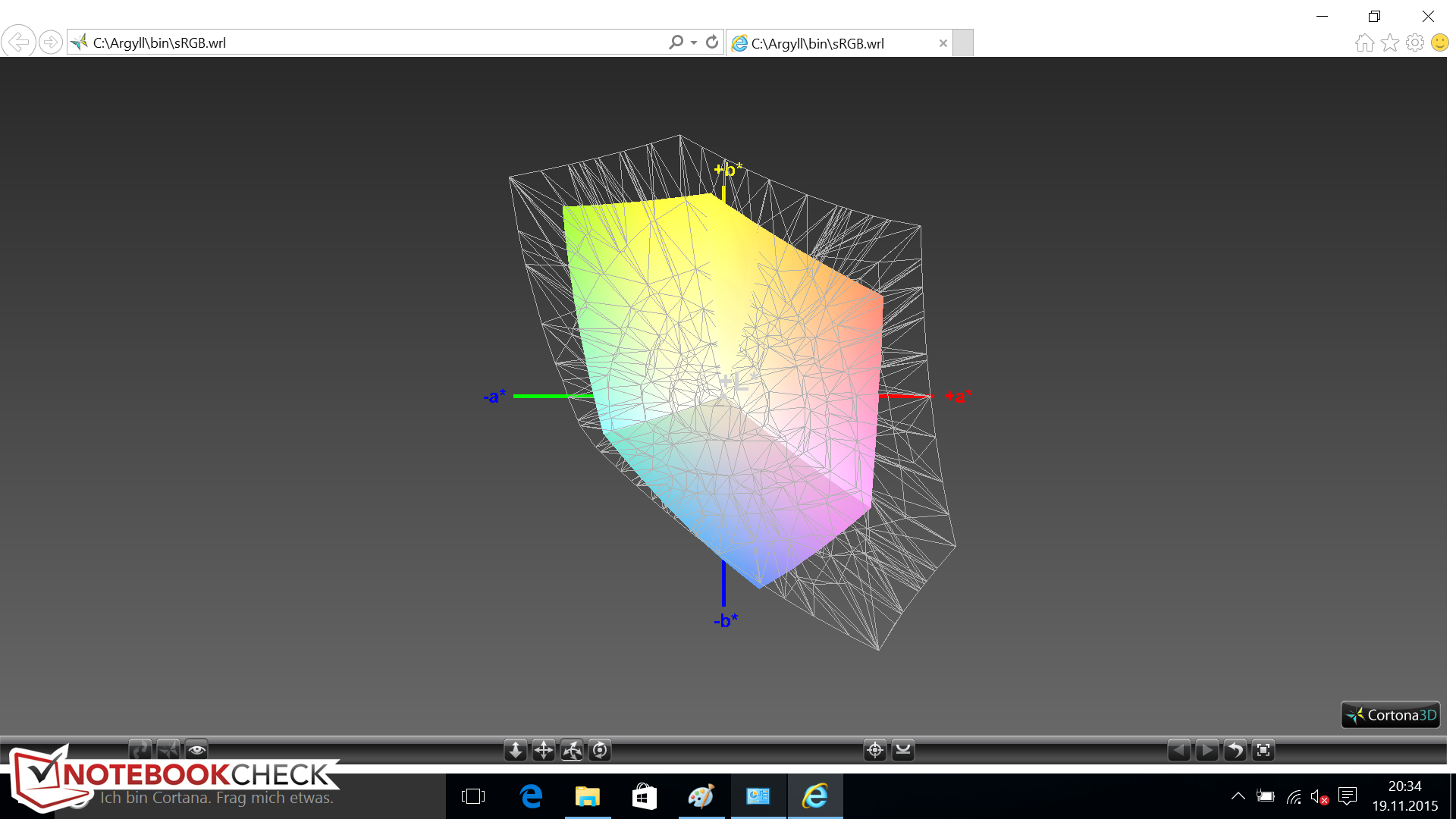Screen dimensions: 1456x819
Task: Choose the Plan up-down arrows navigation tool
Action: 516,750
